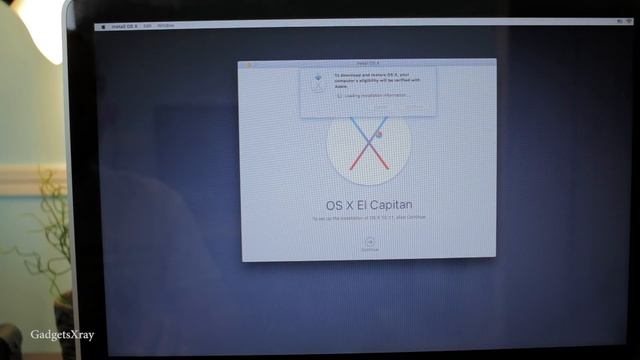The height and width of the screenshot is (360, 640).
Task: Open the Window menu
Action: click(x=165, y=26)
